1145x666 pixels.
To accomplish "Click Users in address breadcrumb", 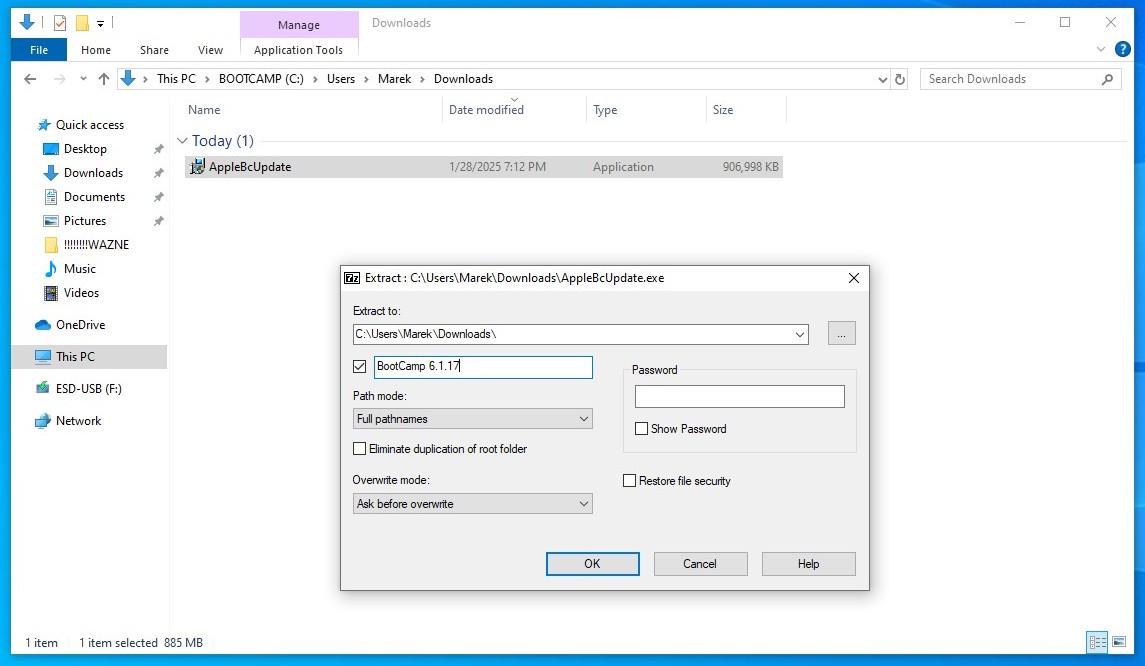I will (341, 79).
